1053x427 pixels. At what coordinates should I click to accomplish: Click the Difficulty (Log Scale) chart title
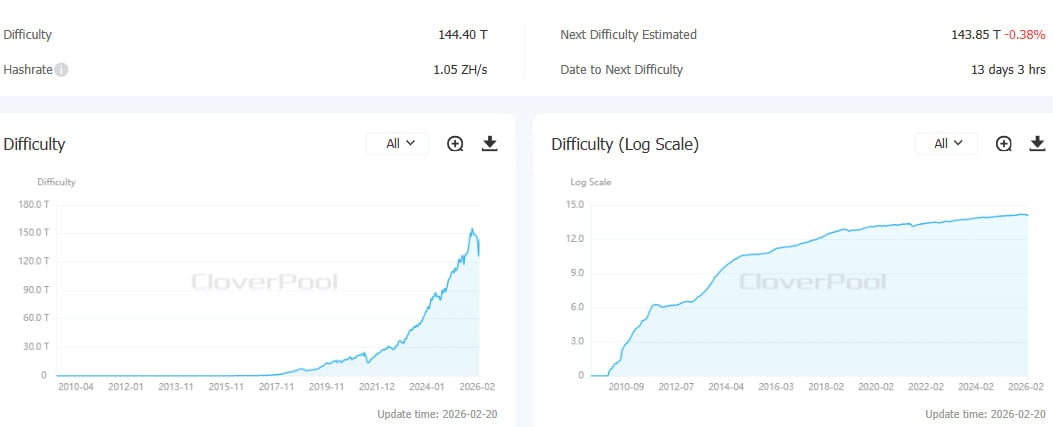(625, 145)
